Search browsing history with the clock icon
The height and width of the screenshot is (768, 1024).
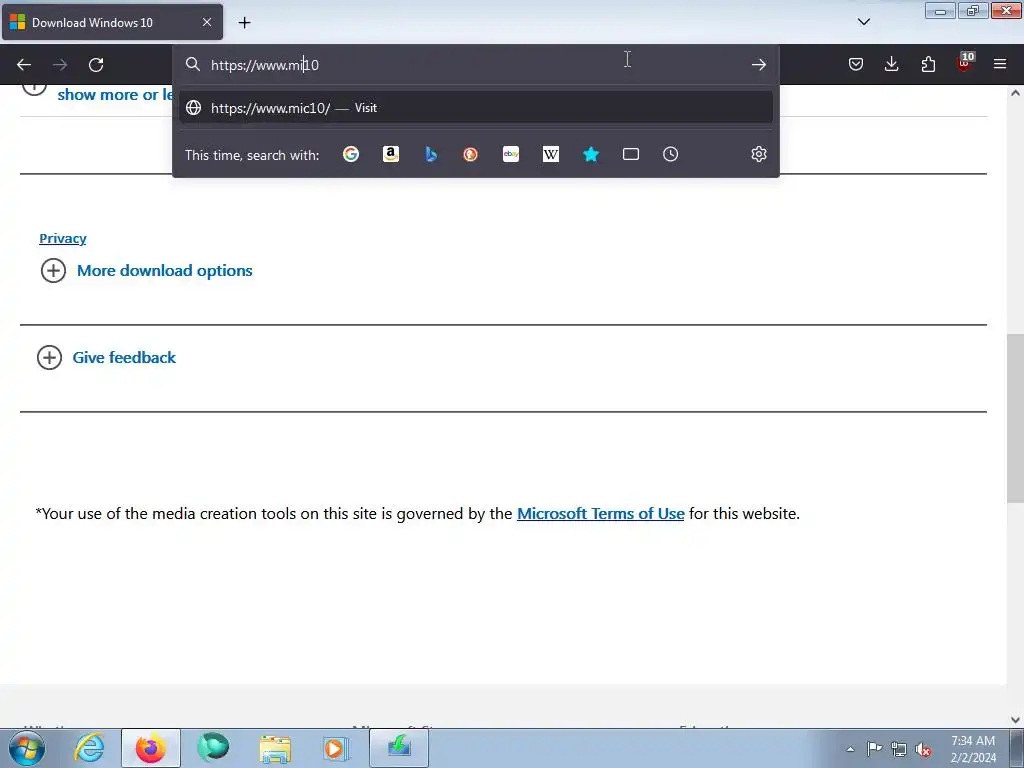(671, 154)
